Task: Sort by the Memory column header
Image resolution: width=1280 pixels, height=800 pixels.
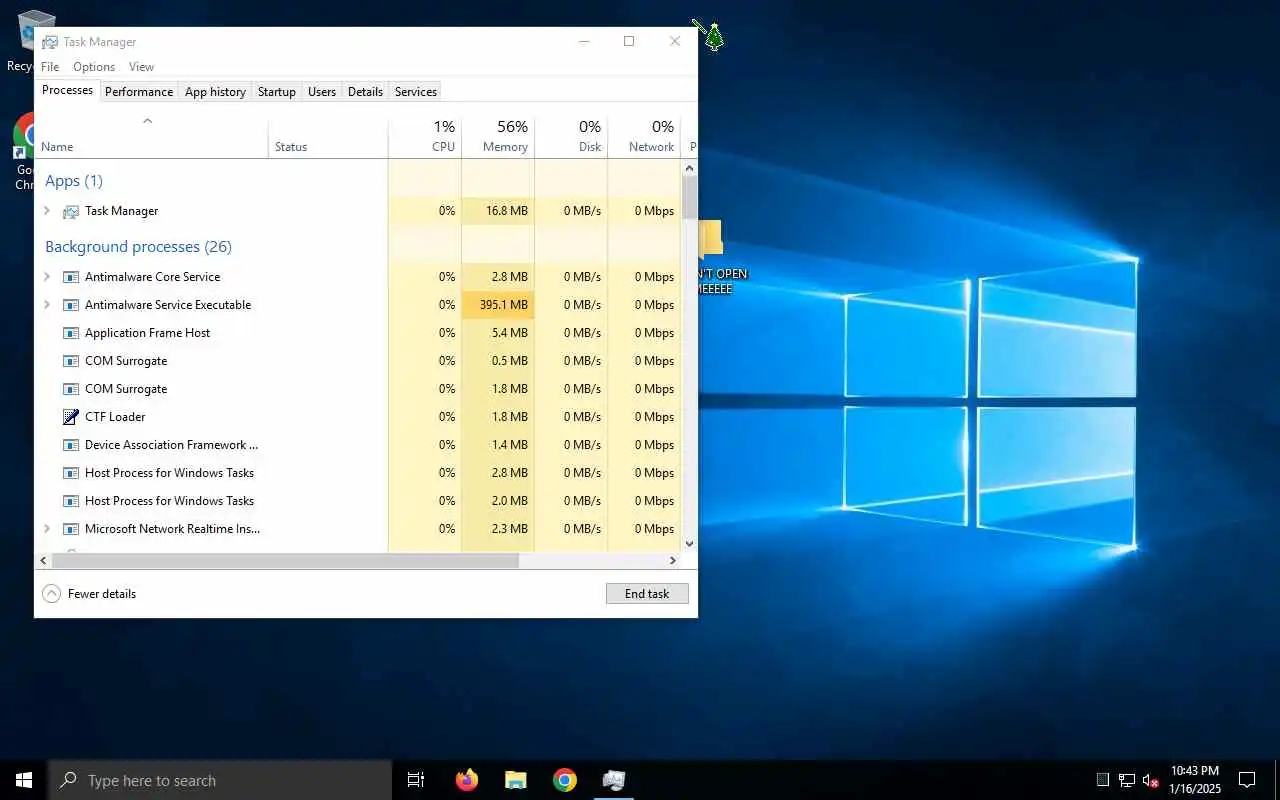Action: tap(498, 137)
